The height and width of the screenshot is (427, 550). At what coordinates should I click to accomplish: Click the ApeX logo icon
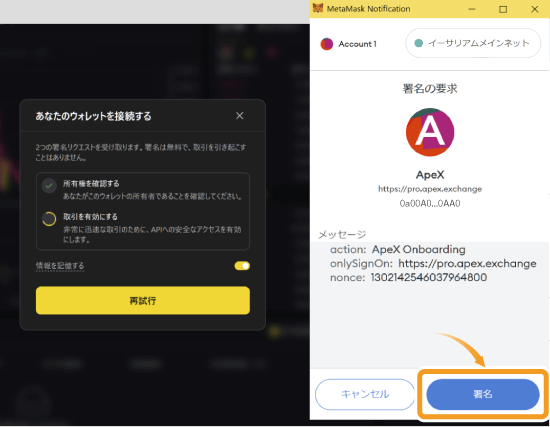coord(430,132)
